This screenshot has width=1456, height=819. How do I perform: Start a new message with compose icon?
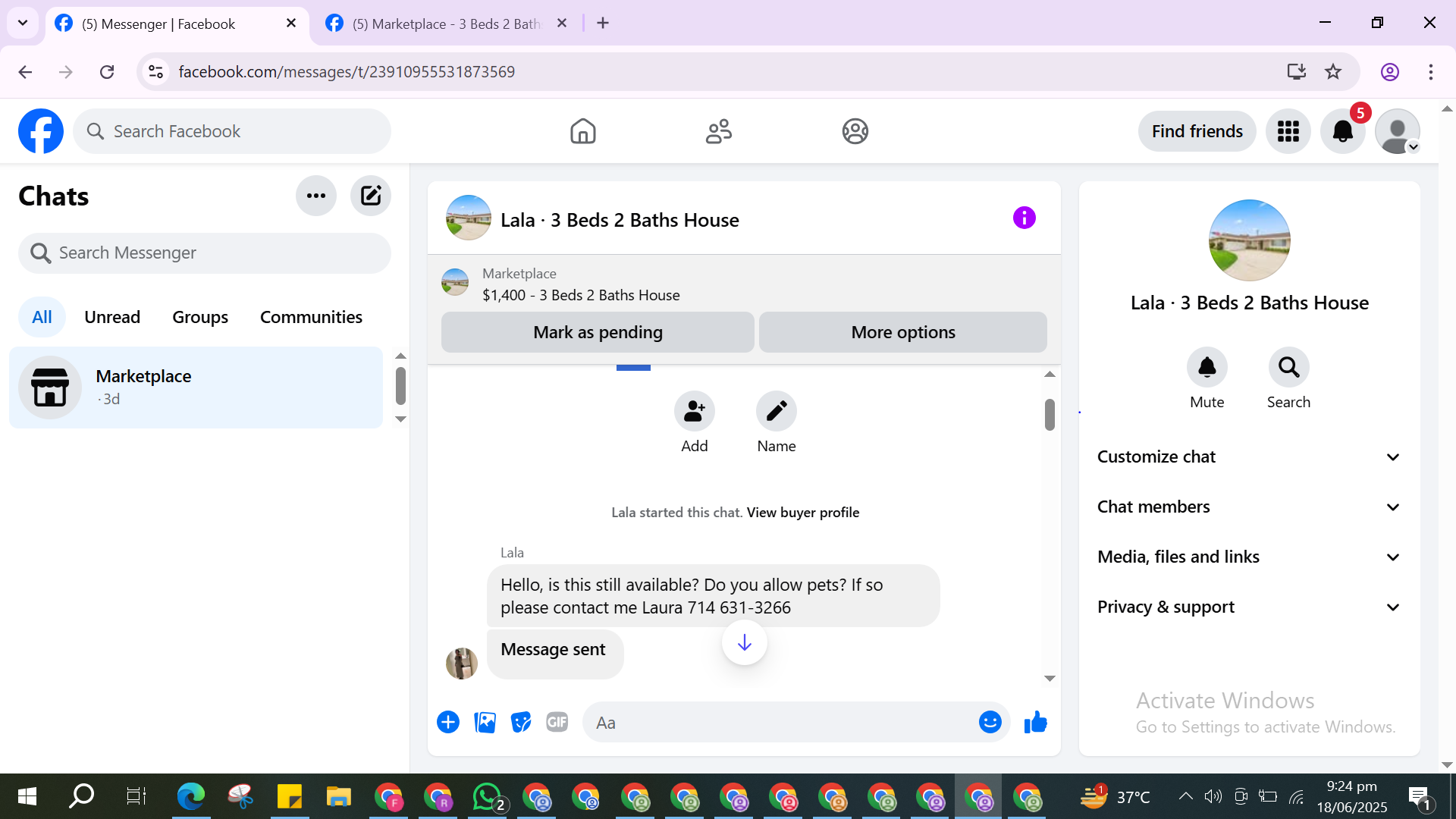click(371, 196)
